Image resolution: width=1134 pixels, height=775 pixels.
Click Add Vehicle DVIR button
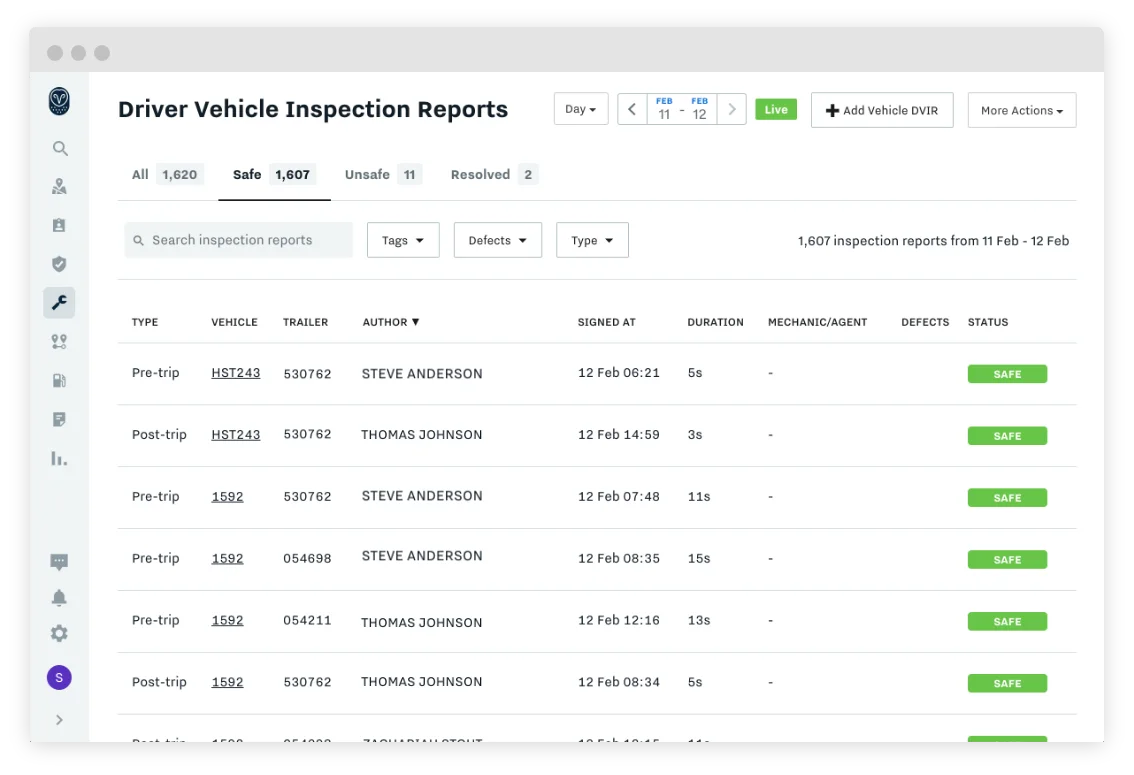(x=882, y=110)
